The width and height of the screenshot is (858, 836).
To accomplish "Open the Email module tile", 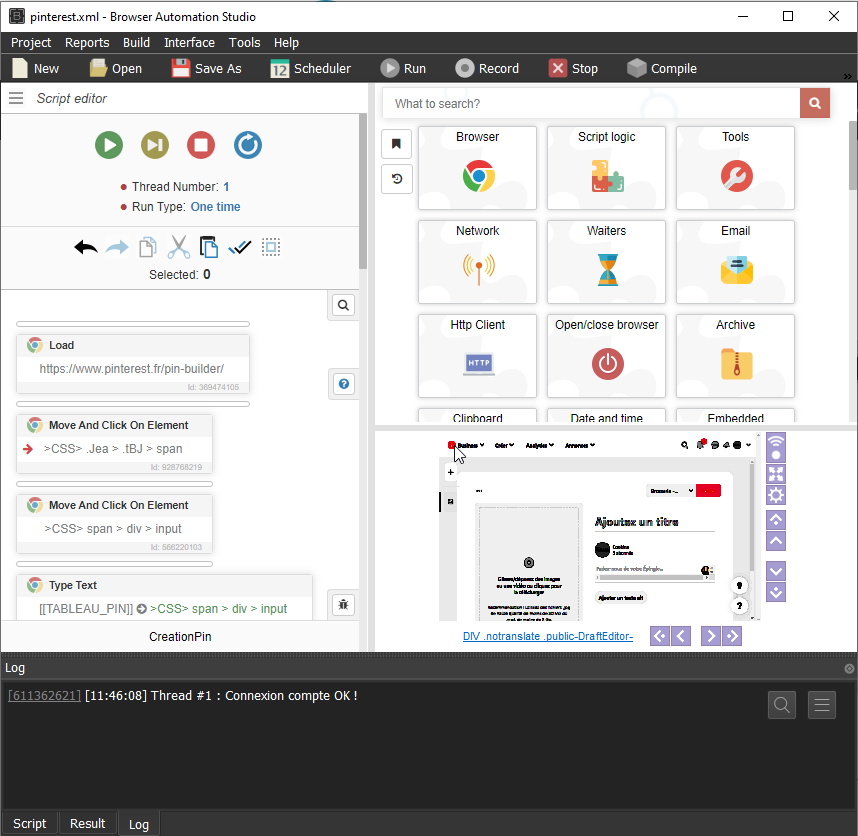I will (x=735, y=262).
